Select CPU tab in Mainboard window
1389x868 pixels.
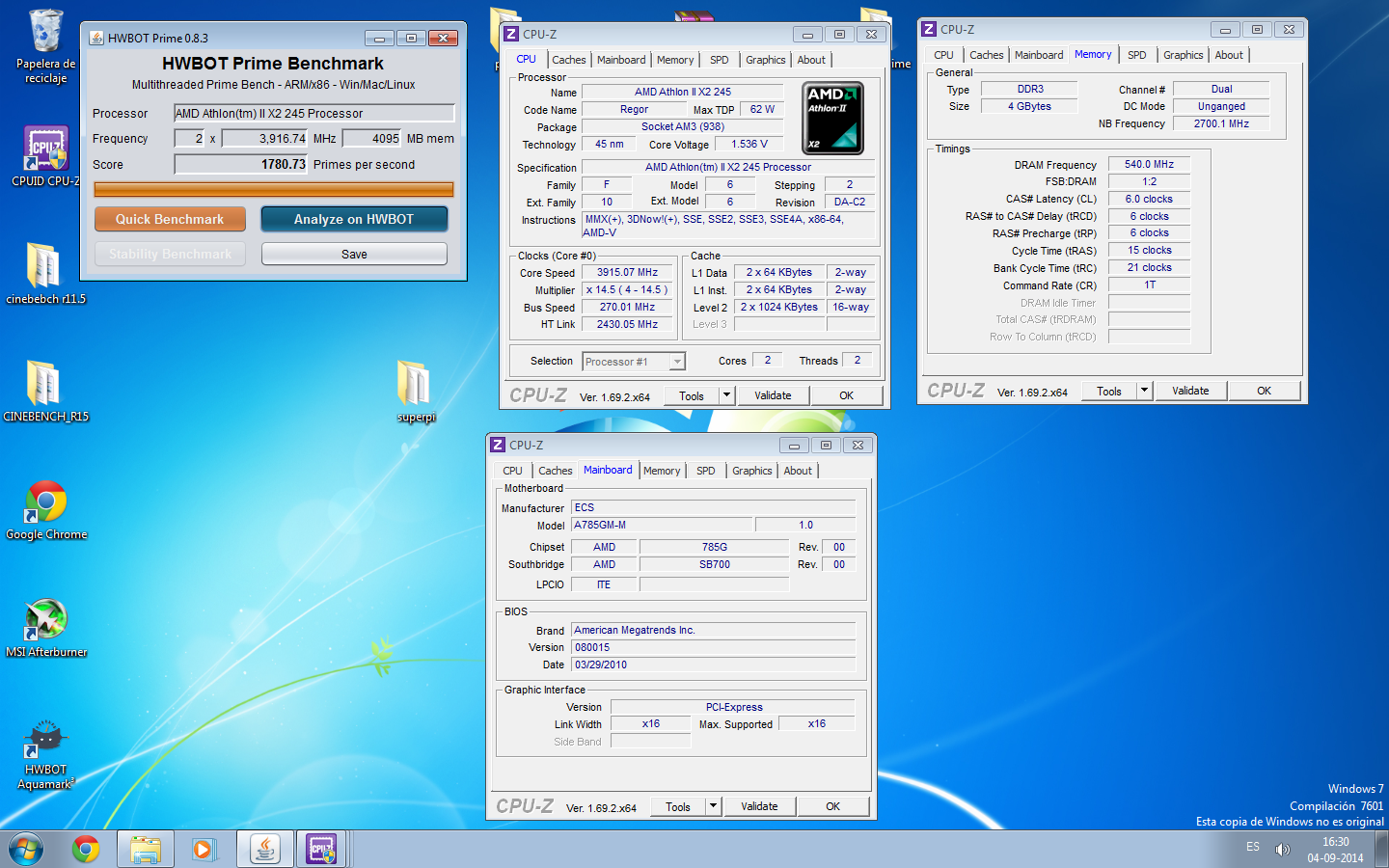point(512,471)
